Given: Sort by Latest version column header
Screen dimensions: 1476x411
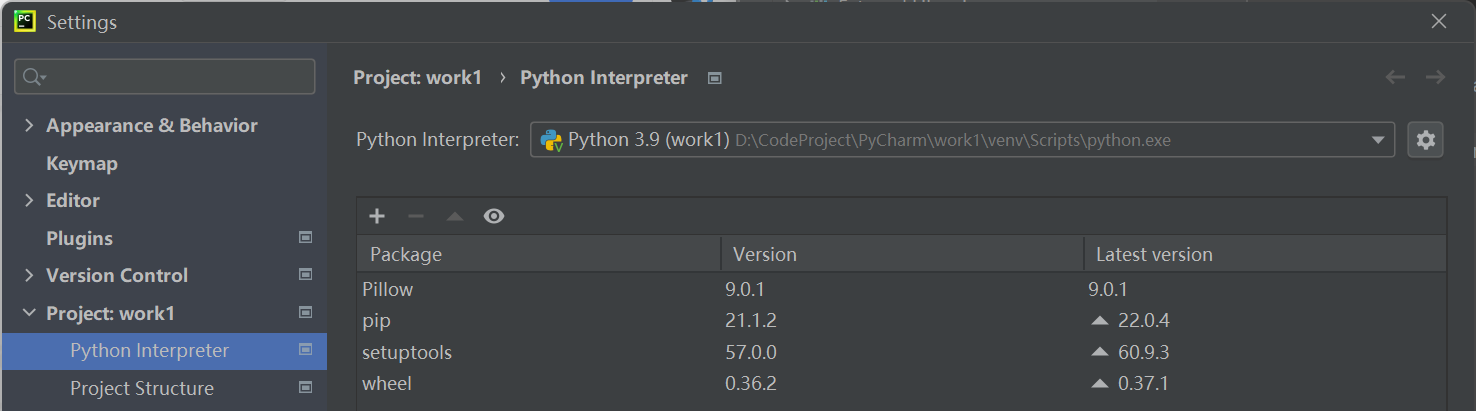Looking at the screenshot, I should 1265,254.
